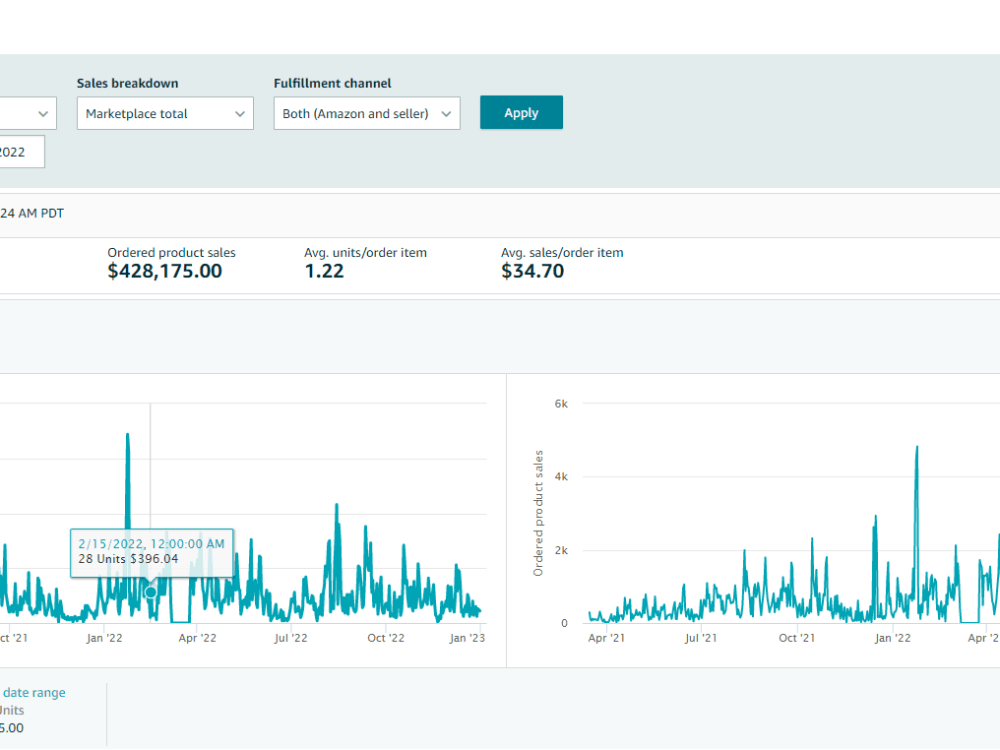Click the 28 Units $396.04 tooltip text
Image resolution: width=1000 pixels, height=750 pixels.
click(x=128, y=559)
